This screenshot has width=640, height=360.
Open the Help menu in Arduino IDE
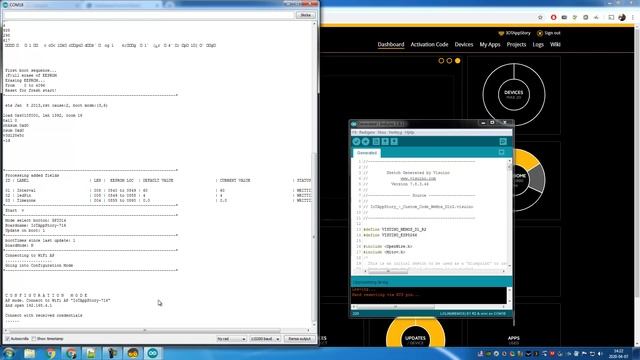409,133
